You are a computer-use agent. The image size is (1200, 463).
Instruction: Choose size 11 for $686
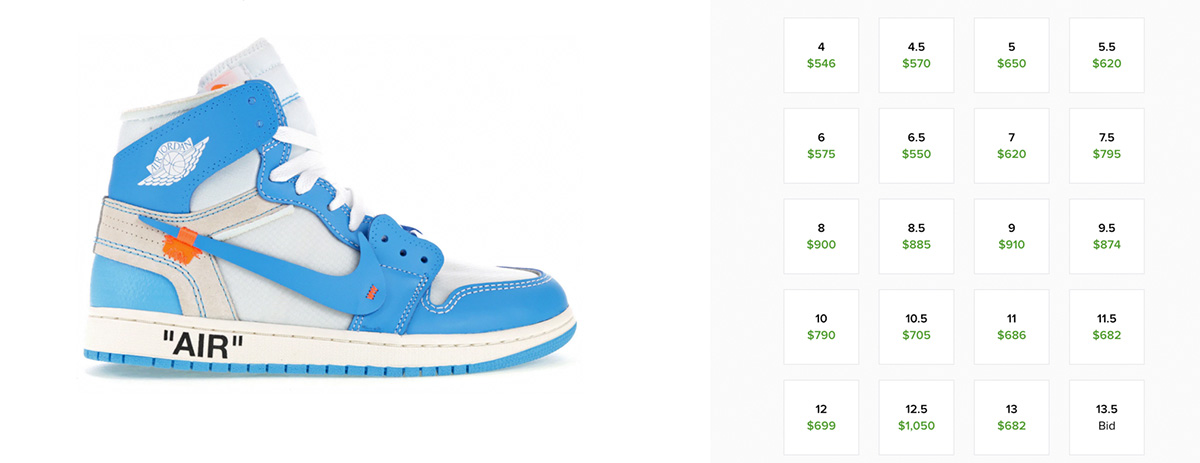coord(1011,327)
